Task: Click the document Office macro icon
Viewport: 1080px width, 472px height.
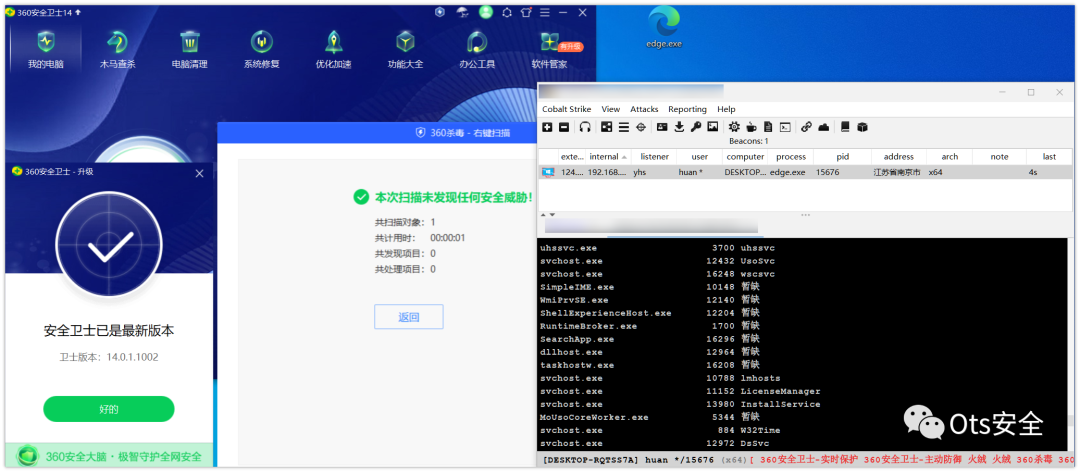Action: pos(768,127)
